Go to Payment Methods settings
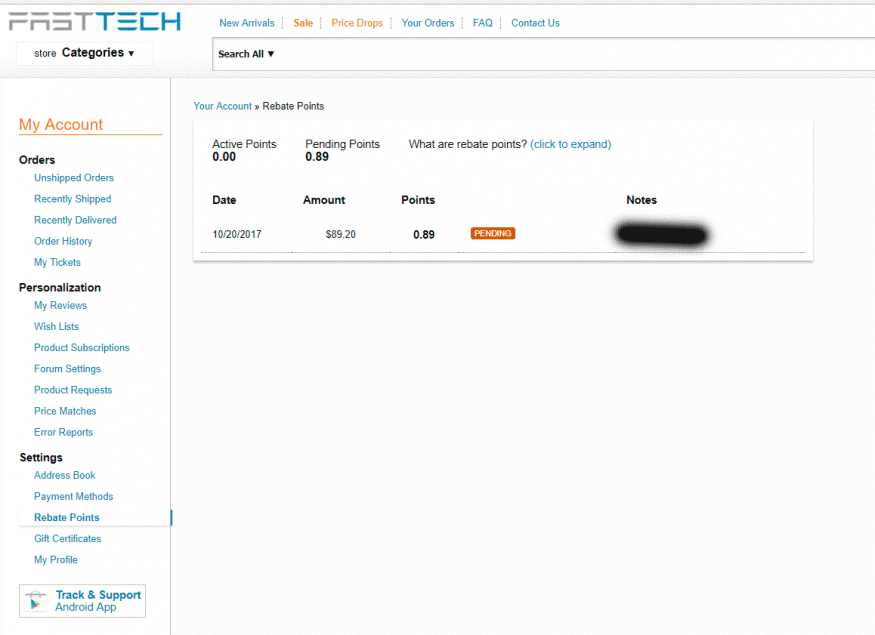Screen dimensions: 875x635 coord(73,496)
